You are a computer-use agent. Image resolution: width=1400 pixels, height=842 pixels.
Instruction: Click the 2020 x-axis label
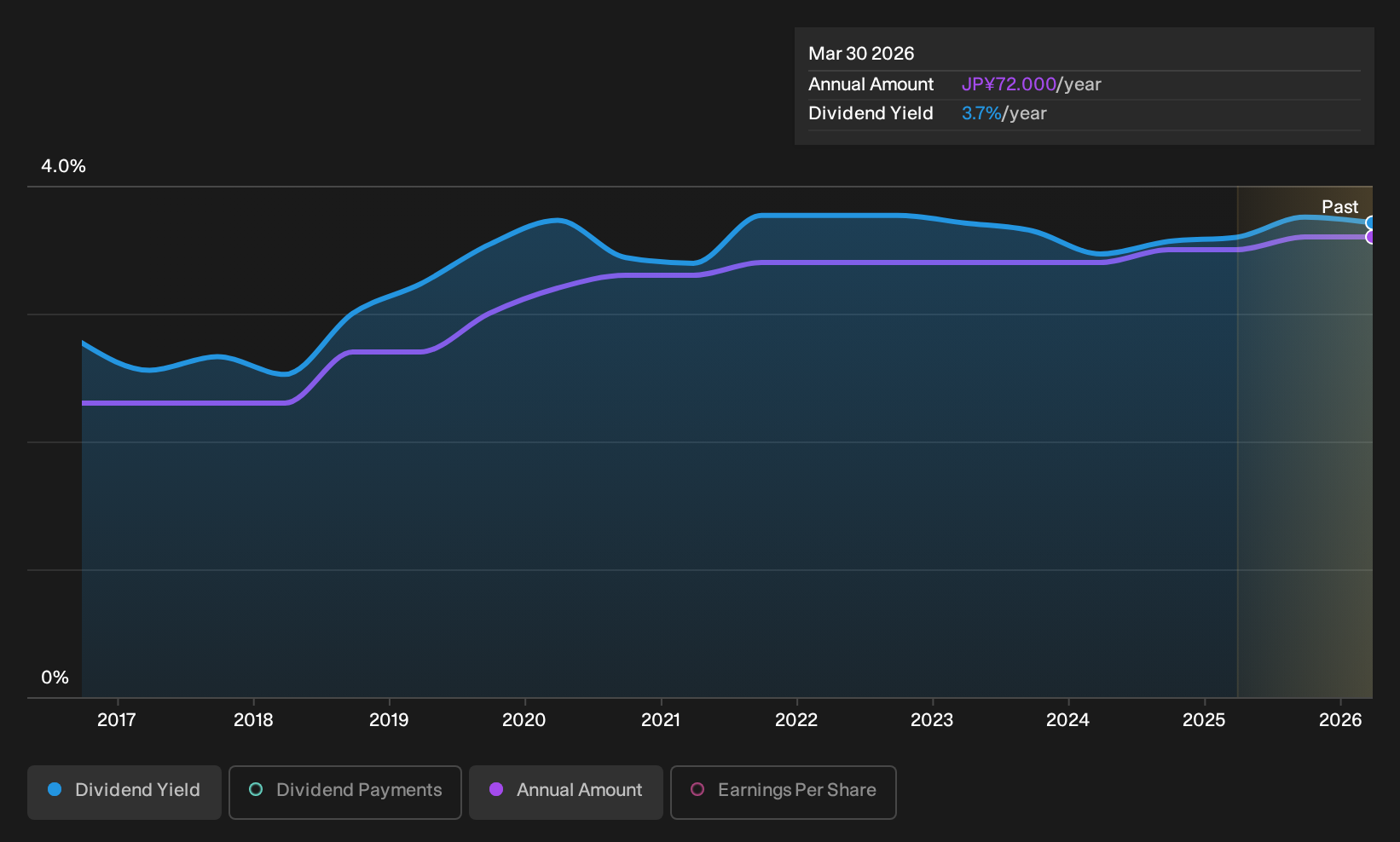(x=524, y=720)
